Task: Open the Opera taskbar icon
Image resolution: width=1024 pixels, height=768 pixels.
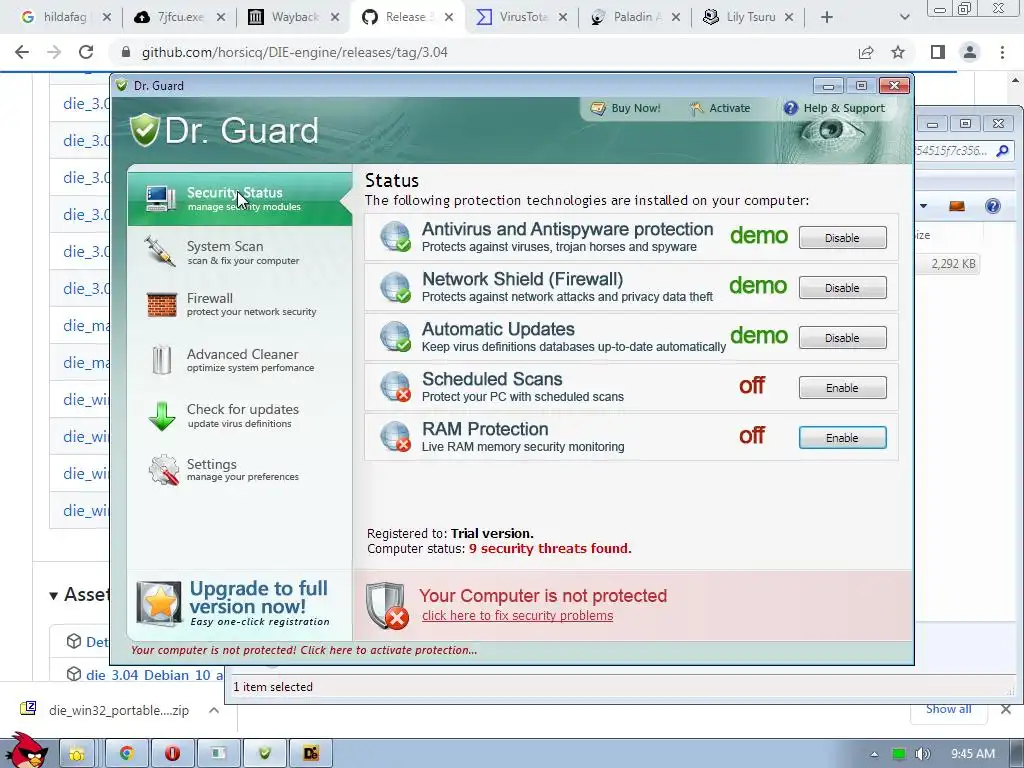Action: coord(172,753)
